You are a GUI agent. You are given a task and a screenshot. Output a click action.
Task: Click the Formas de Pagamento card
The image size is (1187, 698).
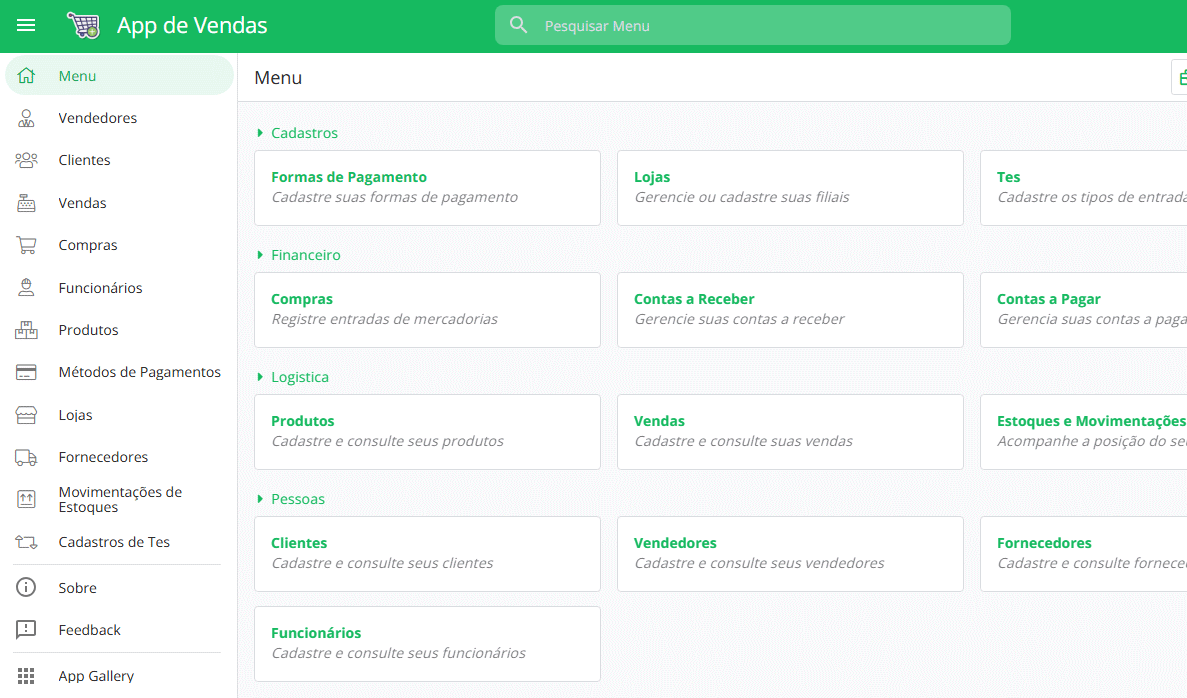pyautogui.click(x=427, y=187)
